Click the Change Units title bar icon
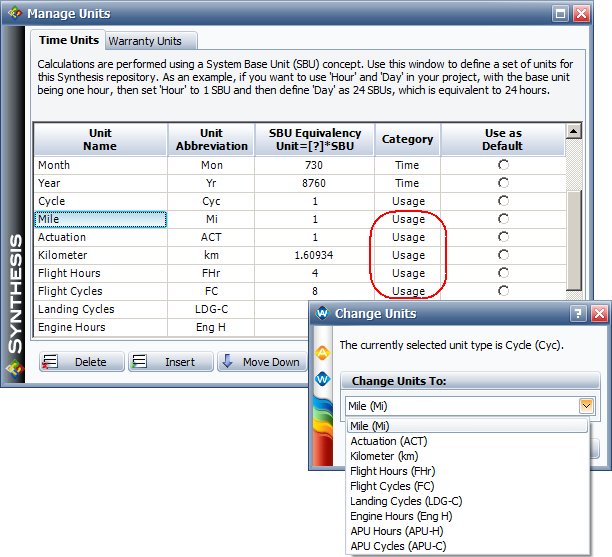This screenshot has height=557, width=612. coord(322,313)
